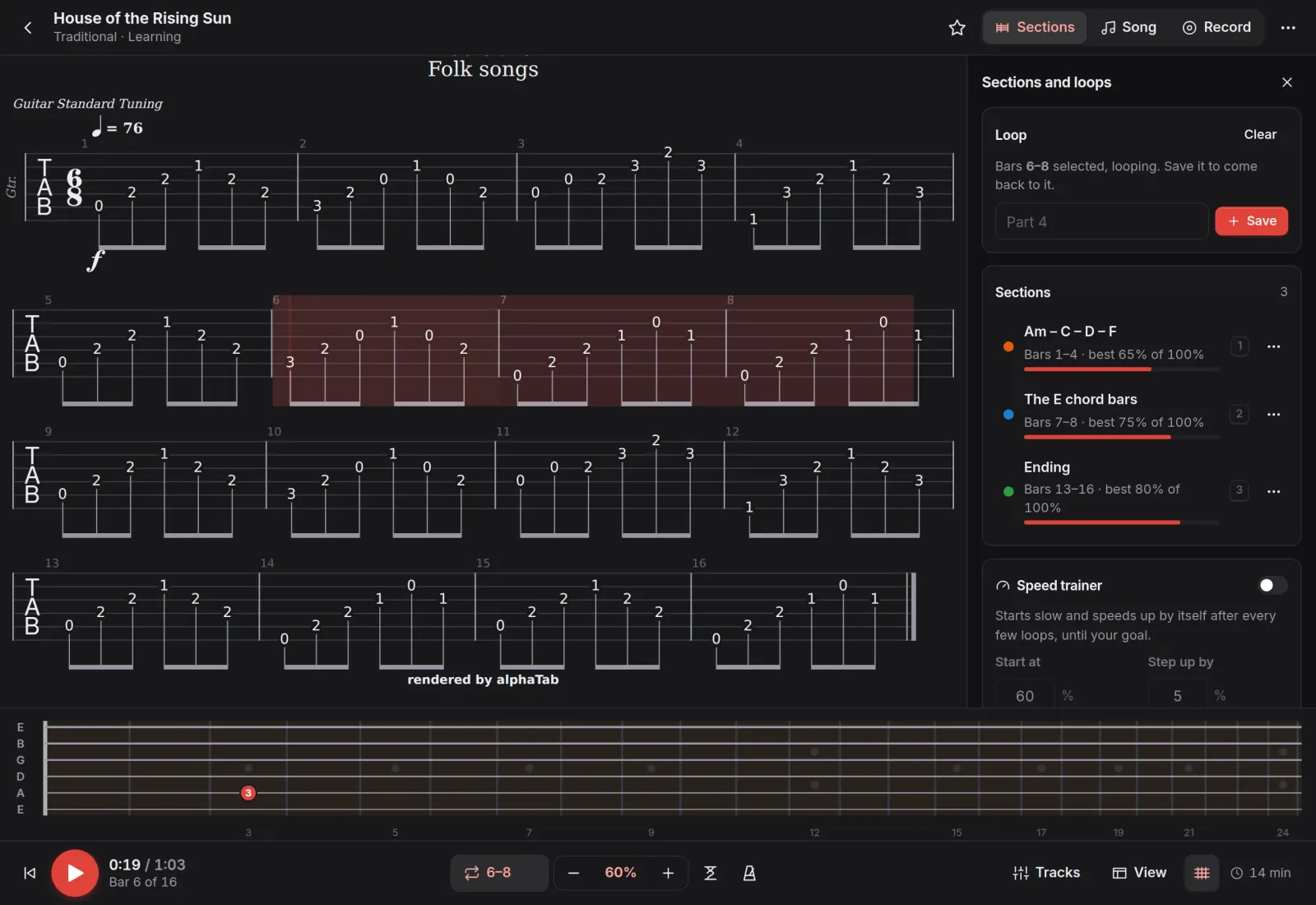Click the 14 min practice timer
This screenshot has height=905, width=1316.
1261,873
